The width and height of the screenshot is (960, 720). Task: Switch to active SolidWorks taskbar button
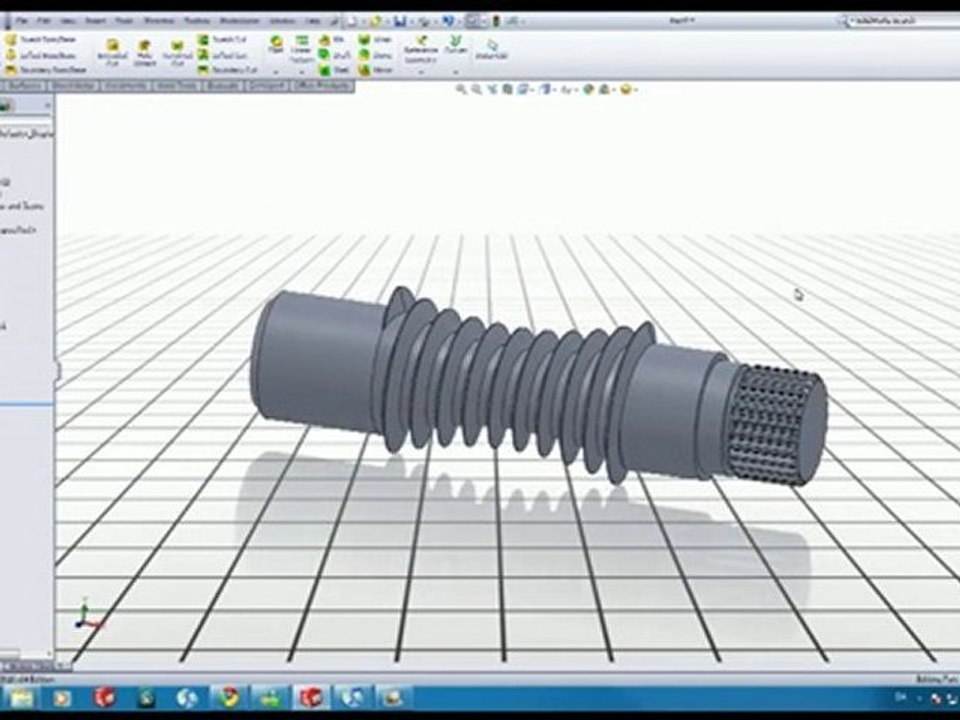pos(312,697)
